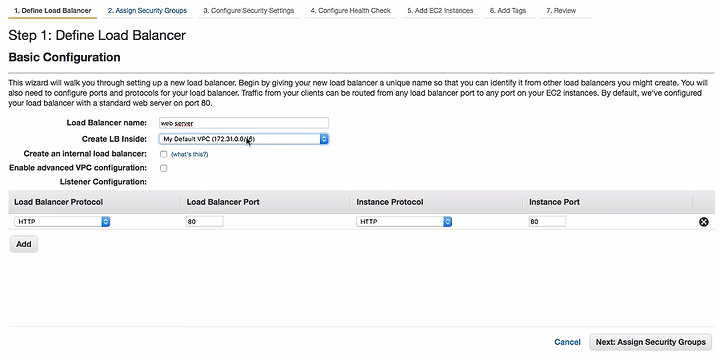Open the Create LB Inside VPC dropdown
Screen dimensions: 720x360
[244, 139]
